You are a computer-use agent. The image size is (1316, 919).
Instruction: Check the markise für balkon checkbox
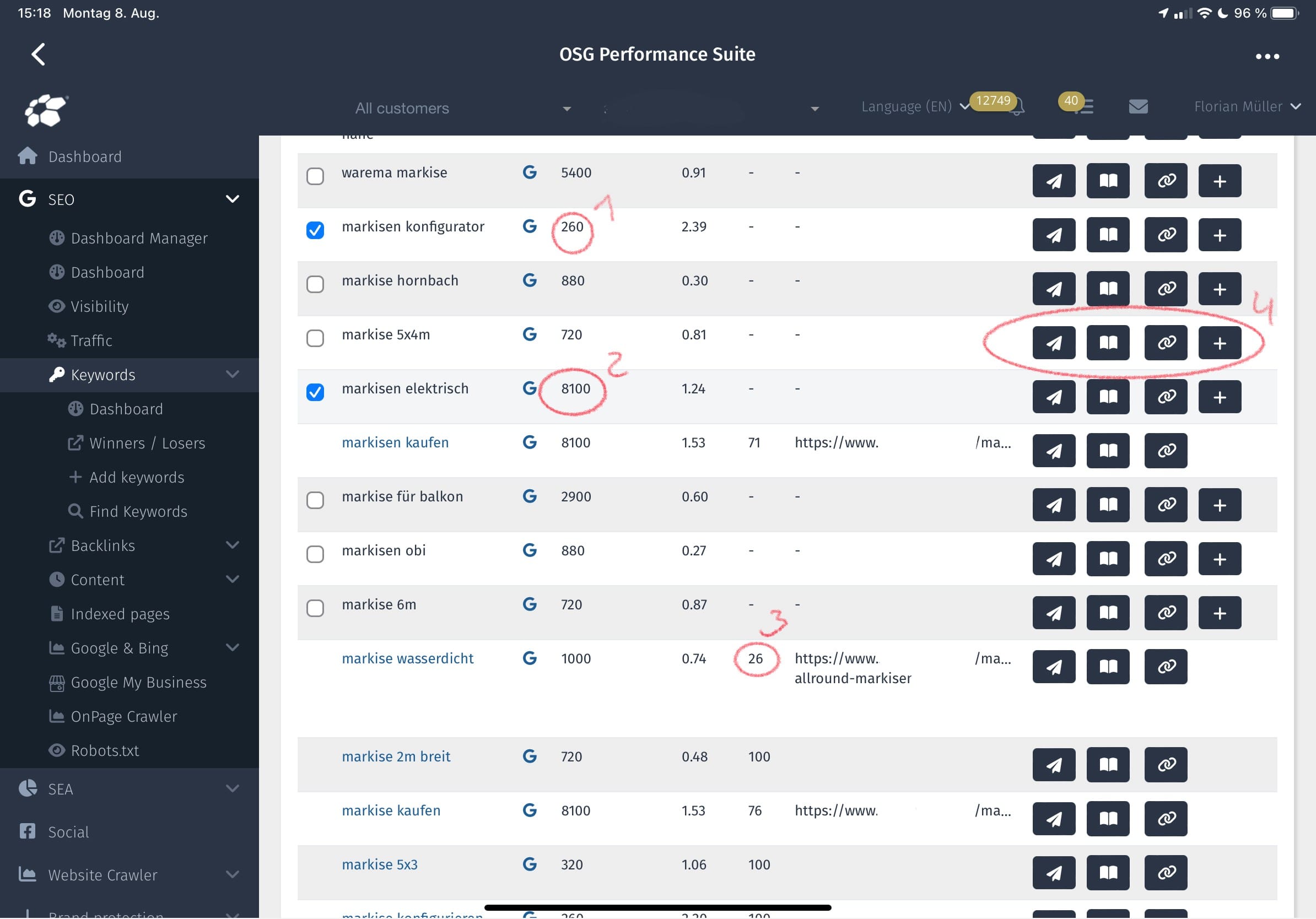point(315,500)
